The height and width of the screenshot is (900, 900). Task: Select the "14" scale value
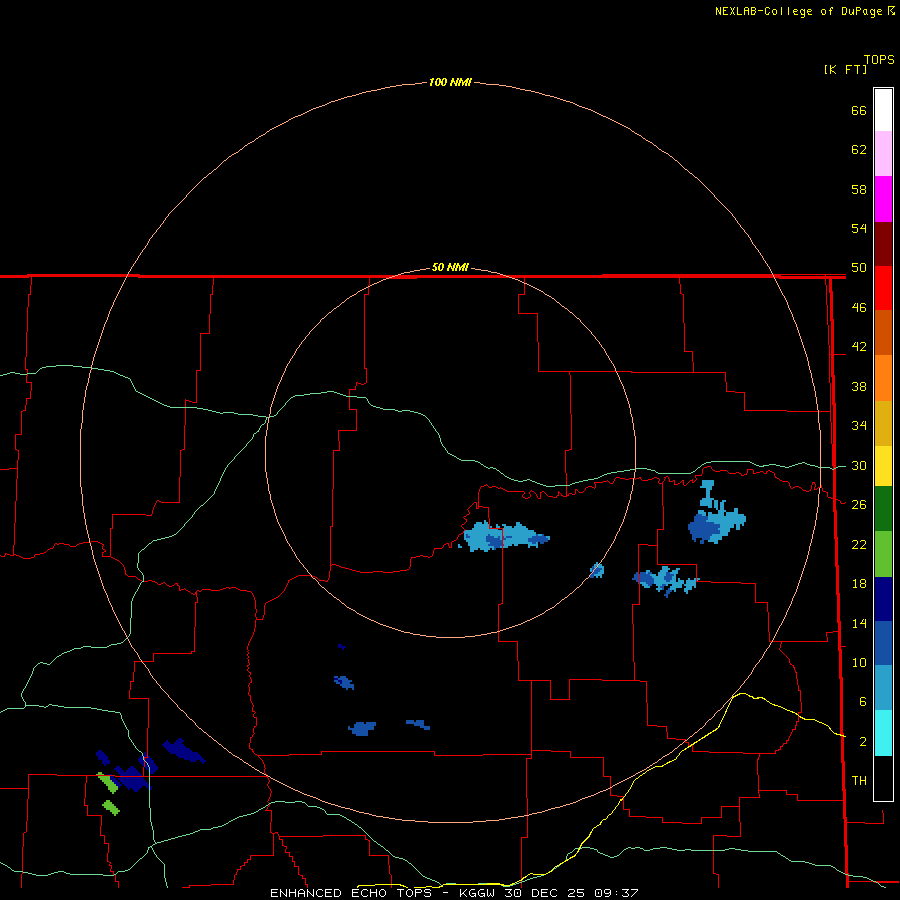click(x=859, y=623)
